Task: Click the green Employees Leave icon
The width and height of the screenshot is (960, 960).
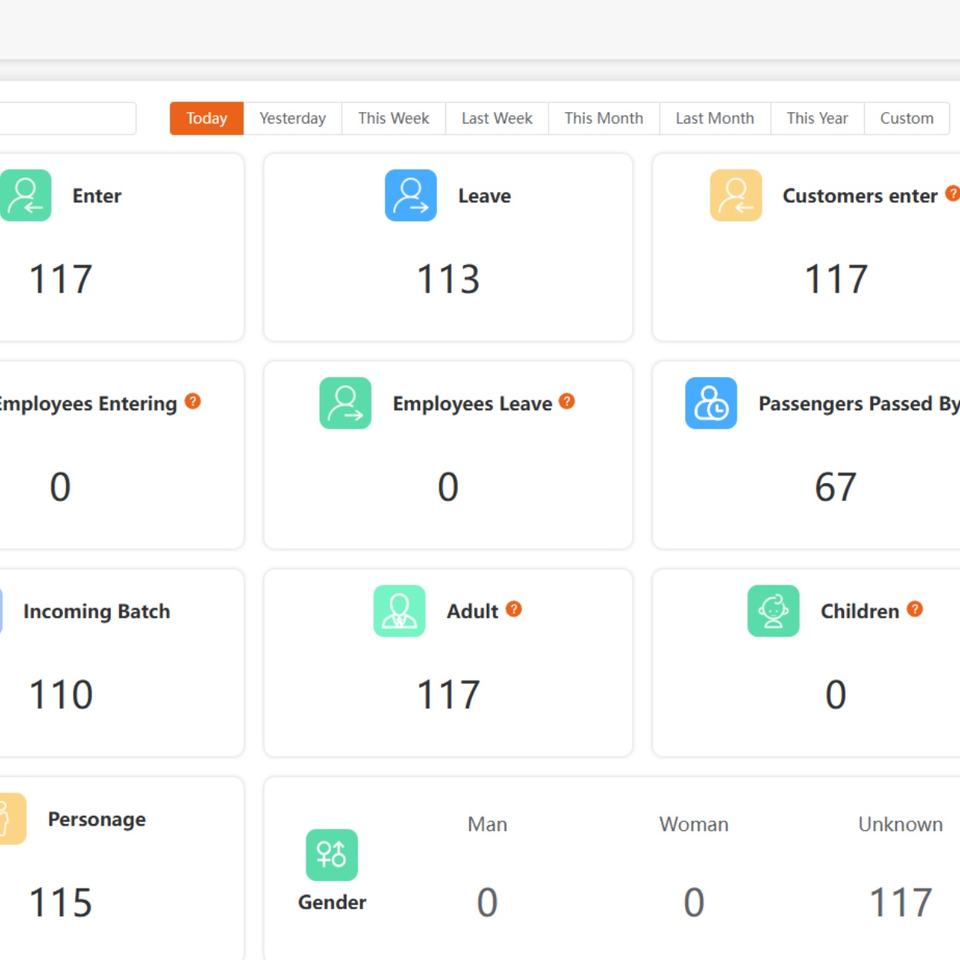Action: point(345,403)
